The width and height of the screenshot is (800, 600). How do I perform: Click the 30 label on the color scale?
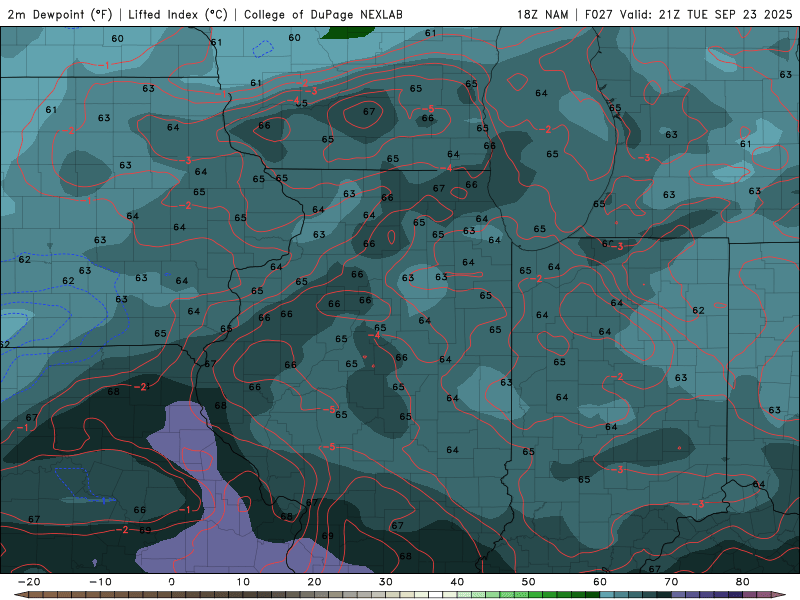point(386,582)
